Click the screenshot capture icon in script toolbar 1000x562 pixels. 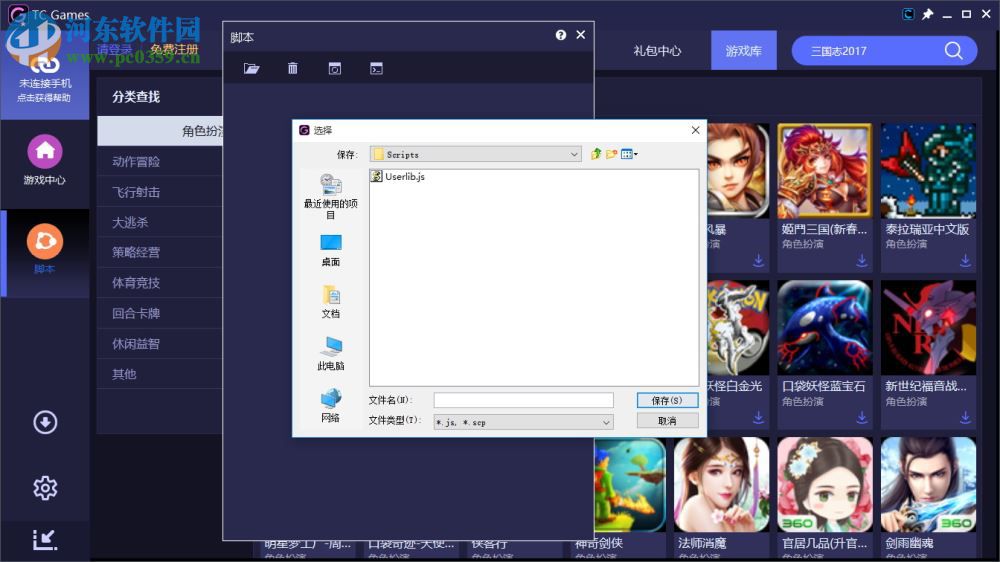click(334, 68)
